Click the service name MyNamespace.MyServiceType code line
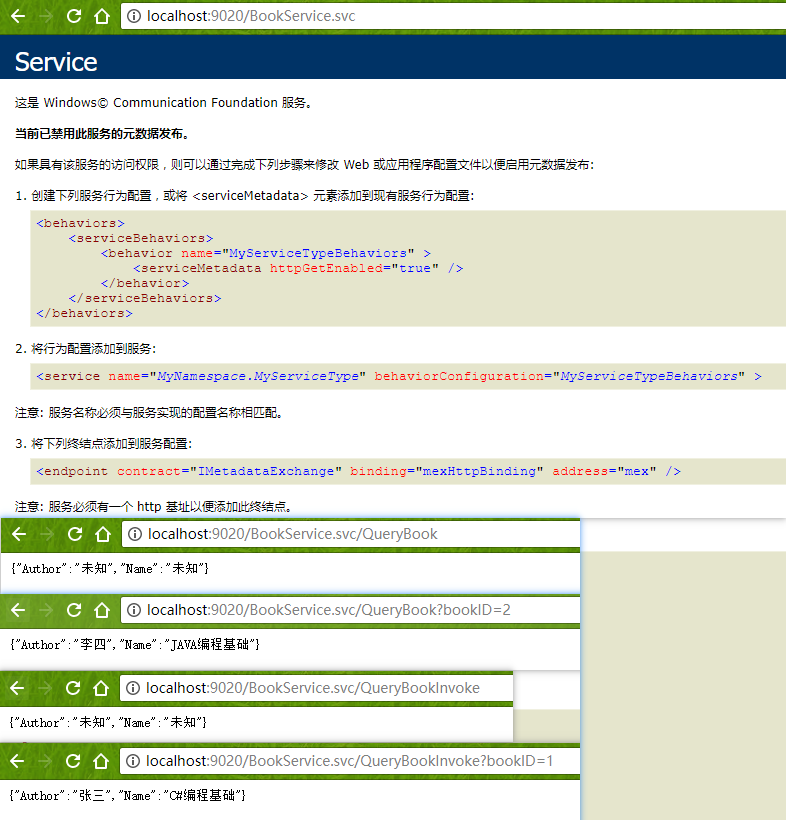The width and height of the screenshot is (786, 820). [x=398, y=376]
